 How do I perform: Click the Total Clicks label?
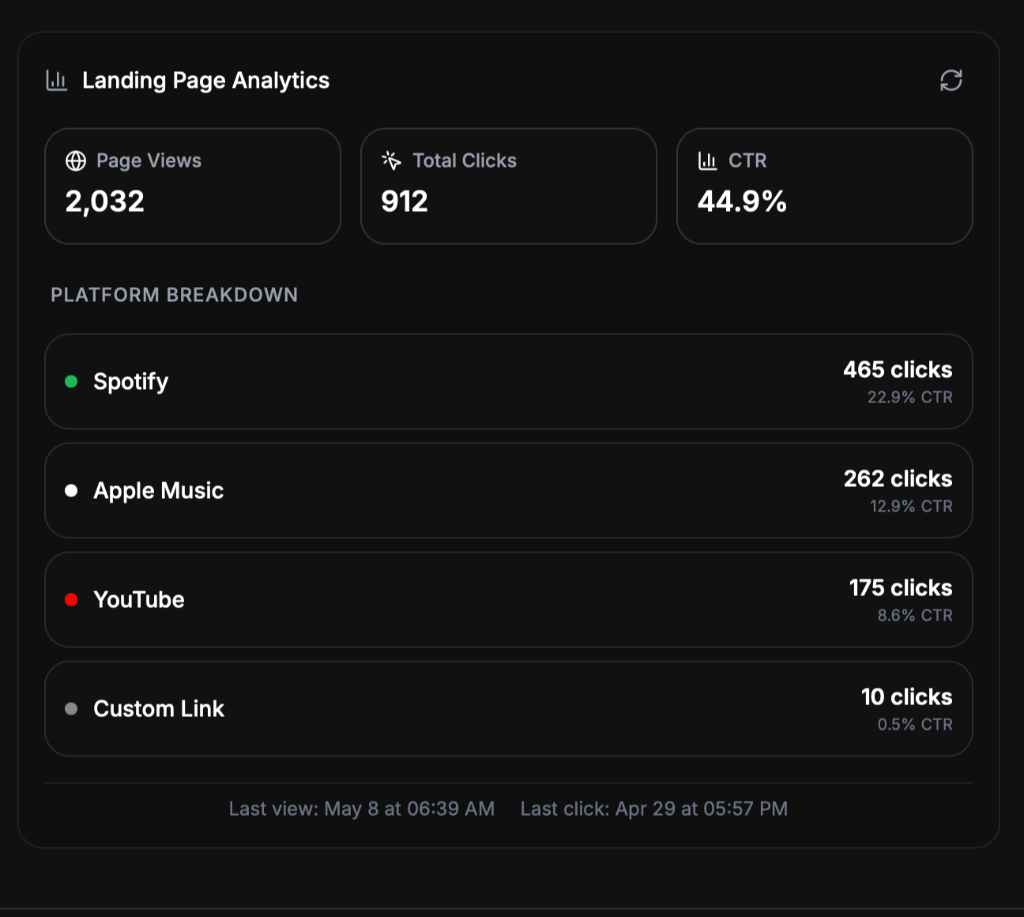(x=464, y=161)
